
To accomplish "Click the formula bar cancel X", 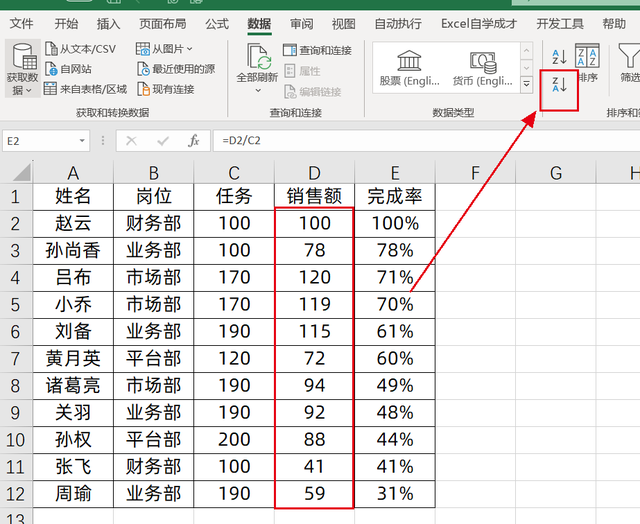I will [x=131, y=141].
